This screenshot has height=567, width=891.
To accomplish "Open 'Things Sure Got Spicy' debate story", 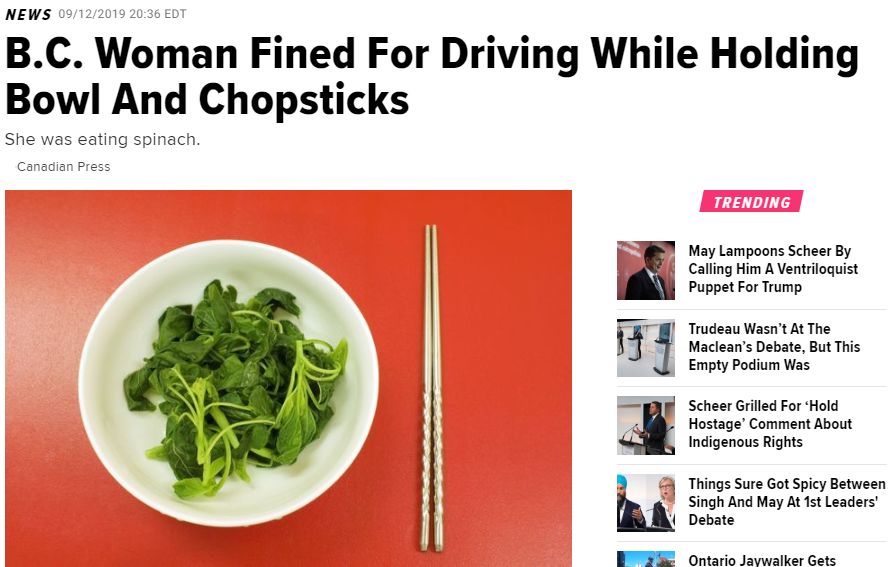I will tap(786, 502).
